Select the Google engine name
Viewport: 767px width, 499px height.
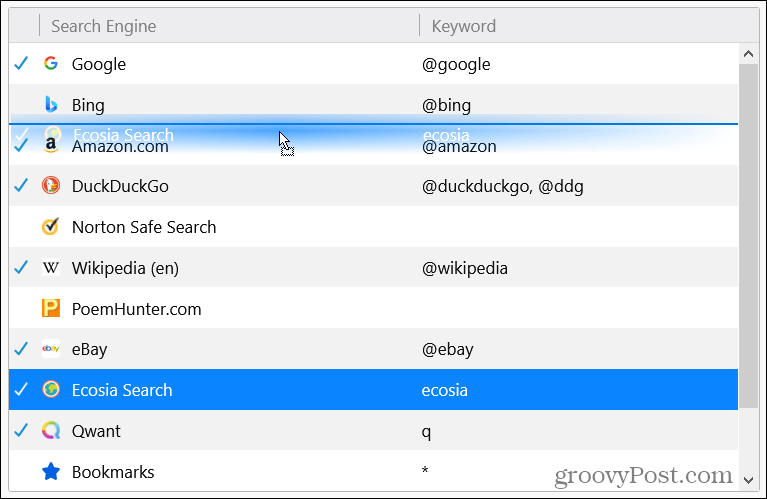click(x=99, y=64)
